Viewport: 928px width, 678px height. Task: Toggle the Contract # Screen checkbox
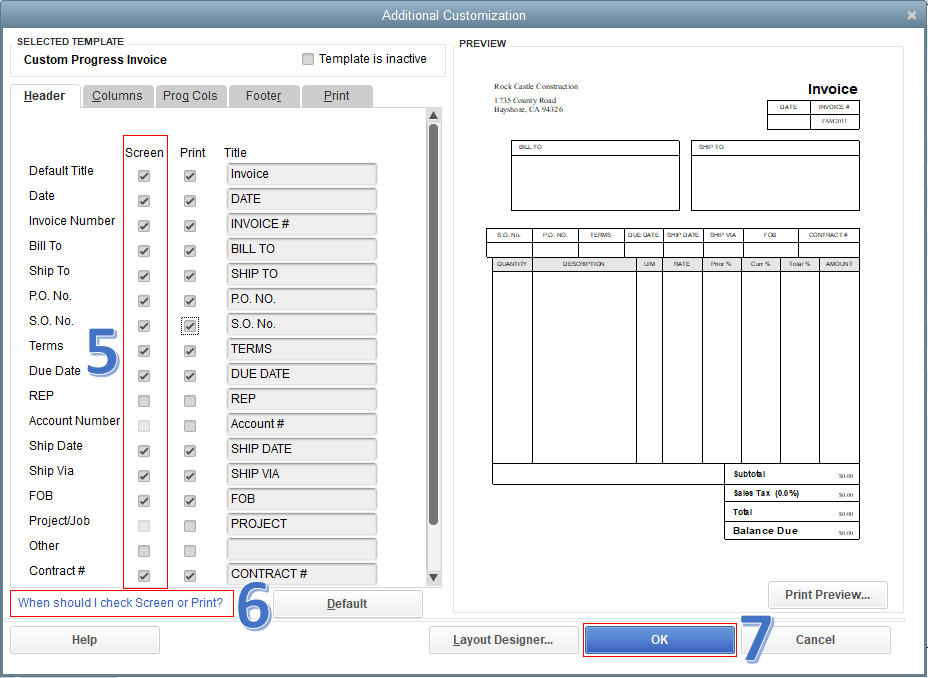143,575
